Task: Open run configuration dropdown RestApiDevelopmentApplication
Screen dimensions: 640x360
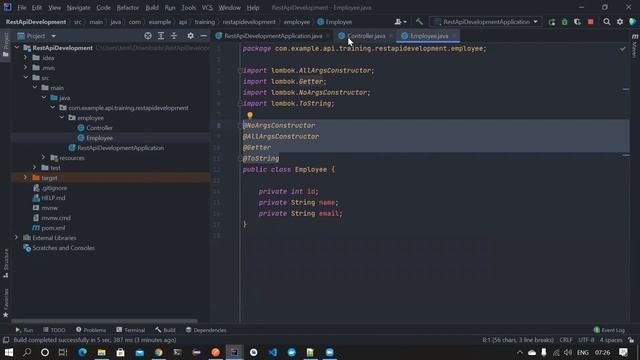Action: (x=487, y=22)
